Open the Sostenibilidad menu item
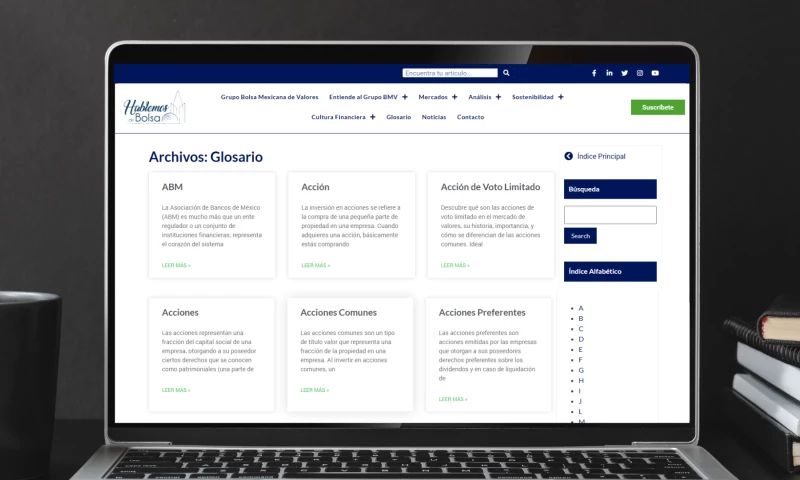 533,97
